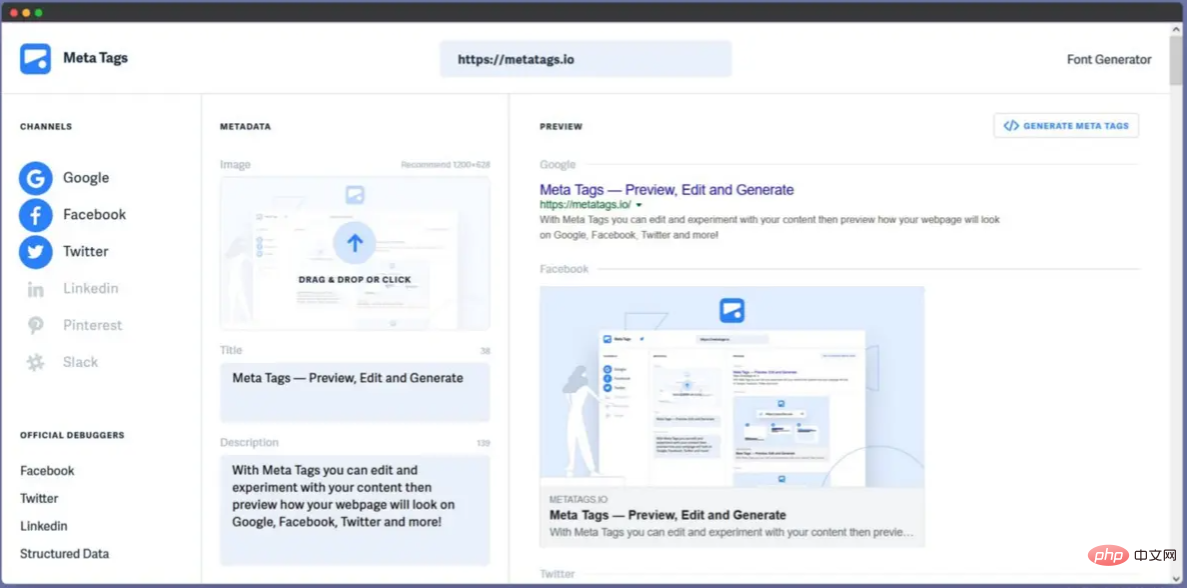This screenshot has height=588, width=1187.
Task: Click the green https://metatags.io/ URL
Action: coord(585,204)
